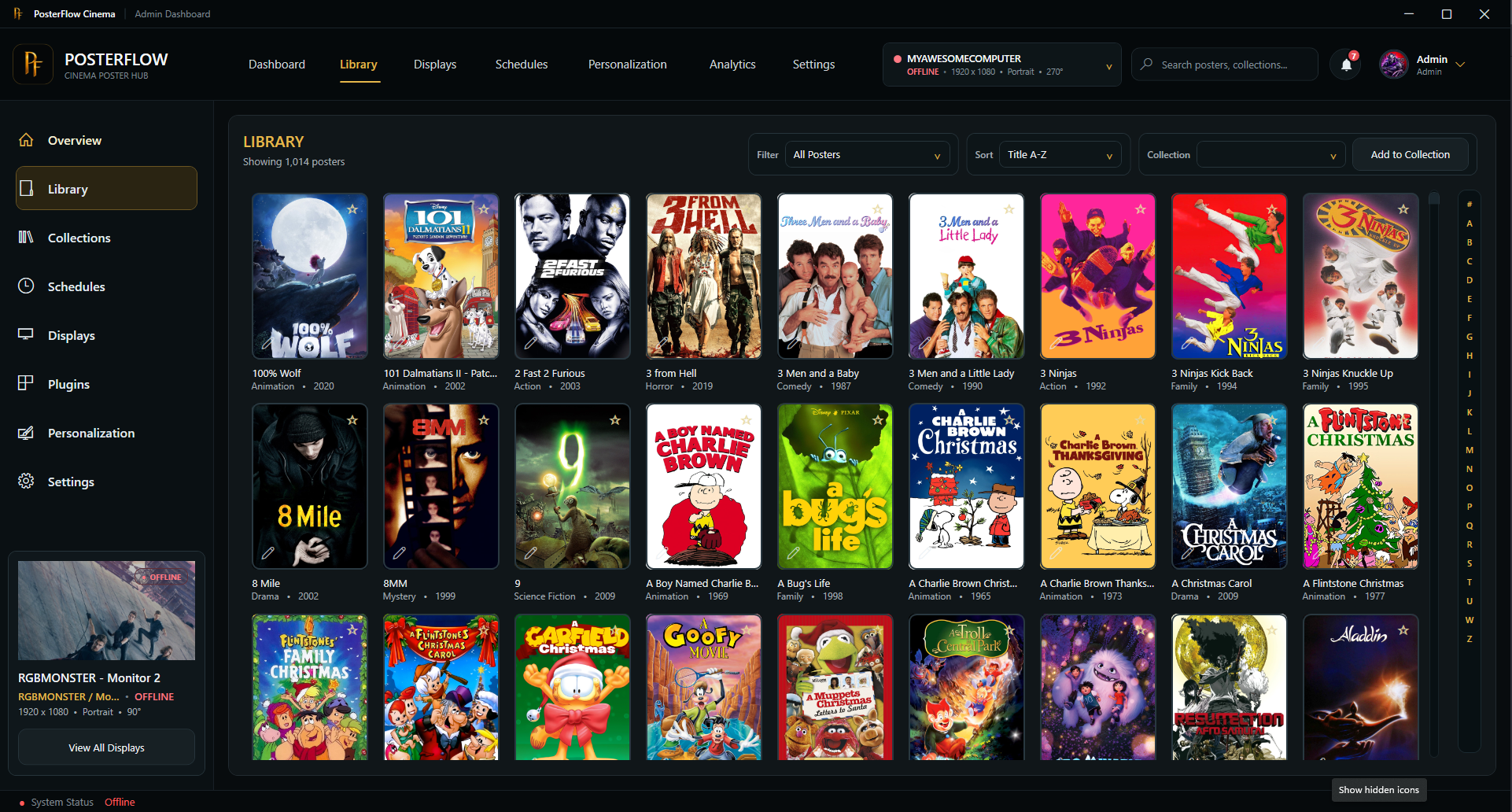The width and height of the screenshot is (1512, 812).
Task: Open the A Flintstone Christmas poster
Action: tap(1360, 486)
